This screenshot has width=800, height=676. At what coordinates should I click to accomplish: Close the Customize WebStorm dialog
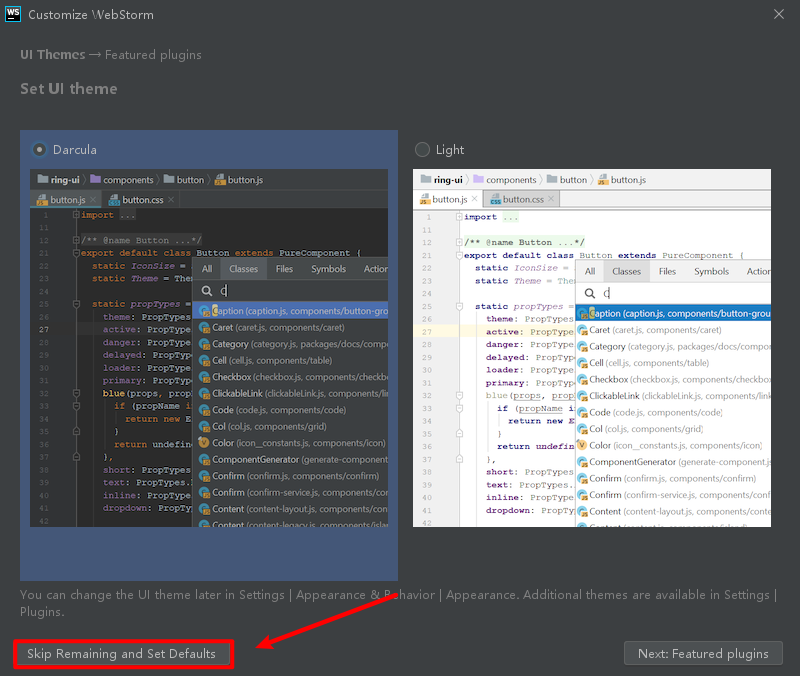point(779,14)
